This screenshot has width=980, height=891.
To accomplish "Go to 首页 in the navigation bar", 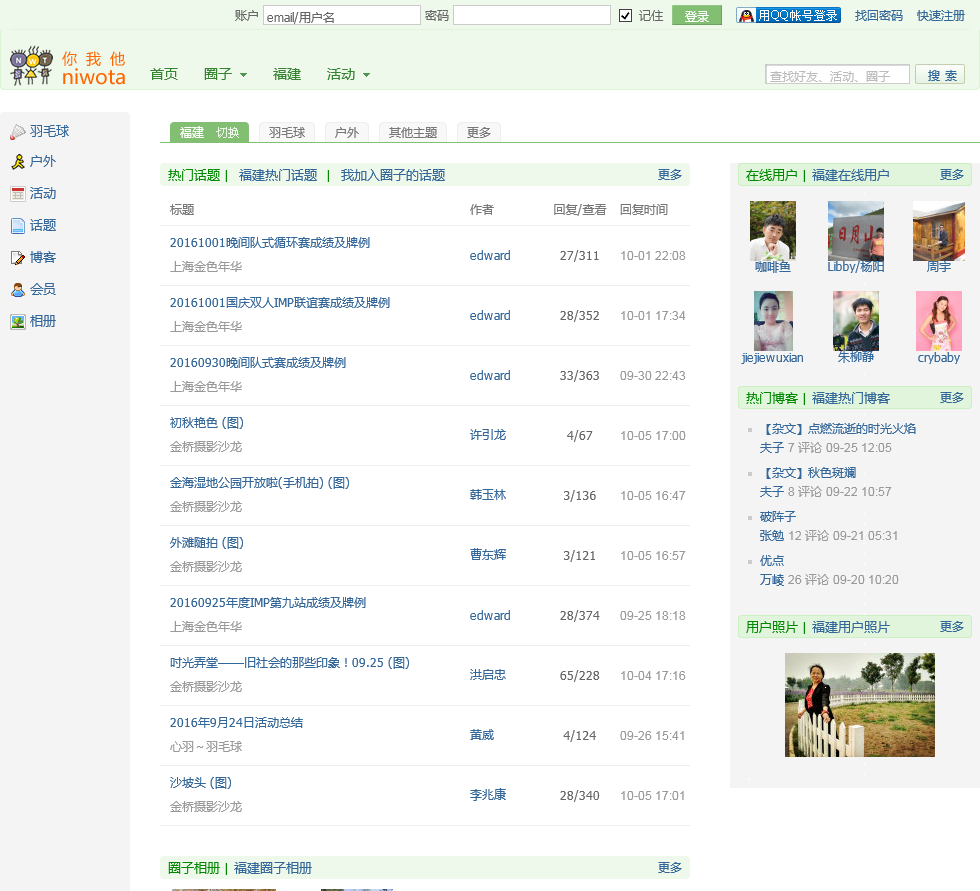I will (x=164, y=74).
